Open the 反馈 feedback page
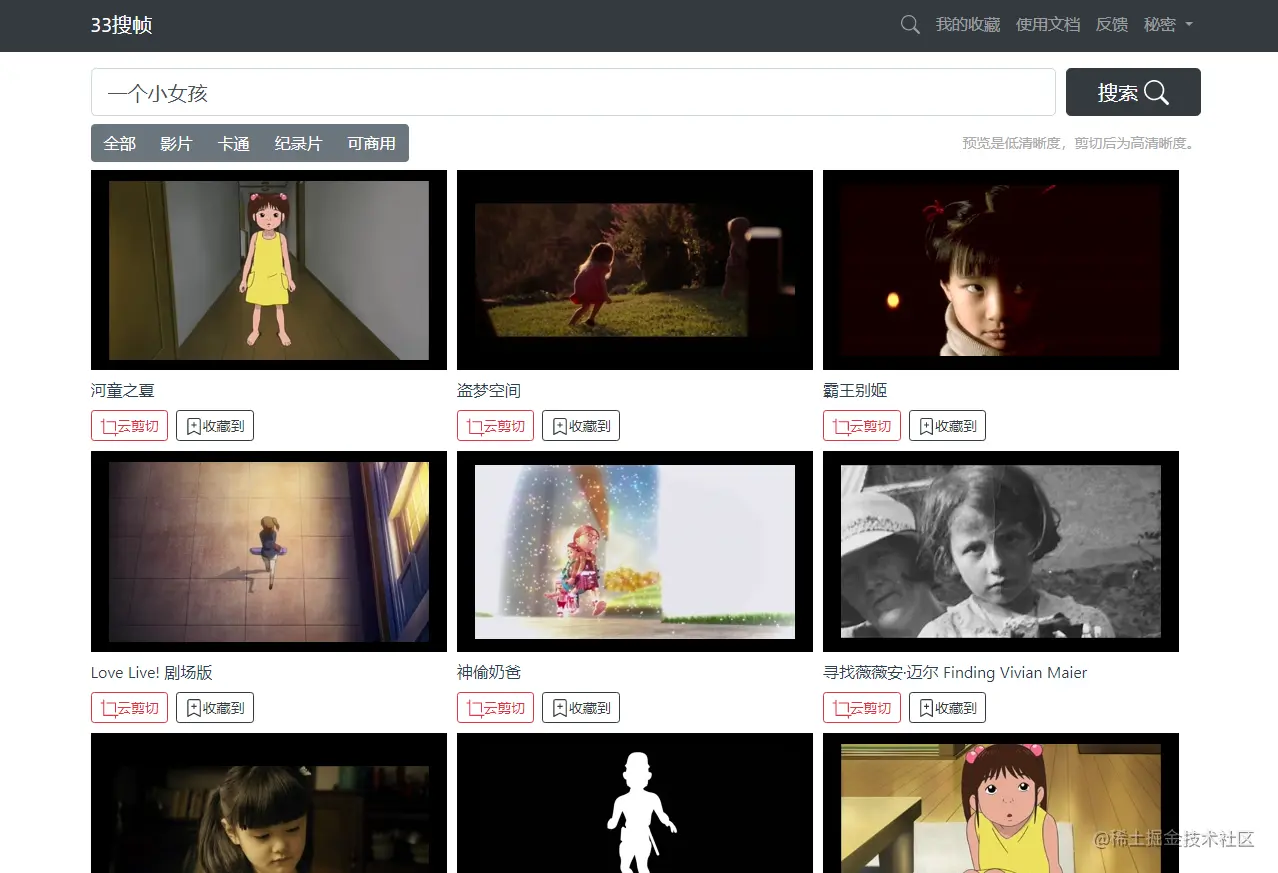Image resolution: width=1278 pixels, height=873 pixels. pos(1112,25)
